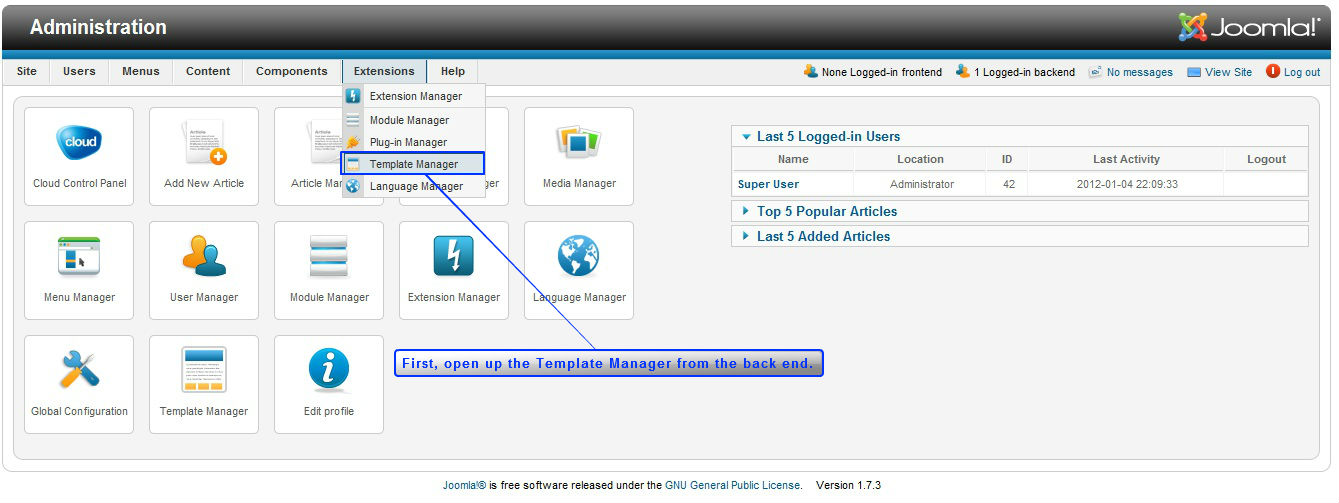Open the Menus menu
The height and width of the screenshot is (503, 1339).
coord(141,72)
